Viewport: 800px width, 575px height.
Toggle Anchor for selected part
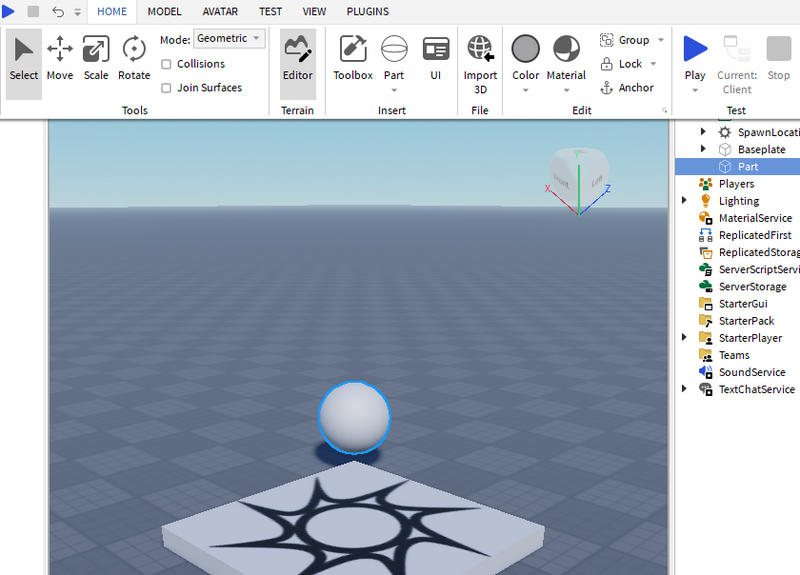click(x=627, y=88)
